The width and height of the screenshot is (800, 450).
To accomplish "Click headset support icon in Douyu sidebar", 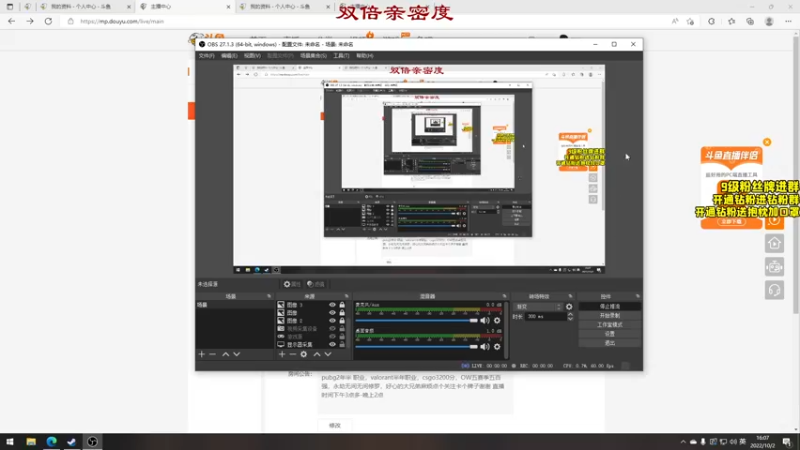I will (x=774, y=290).
